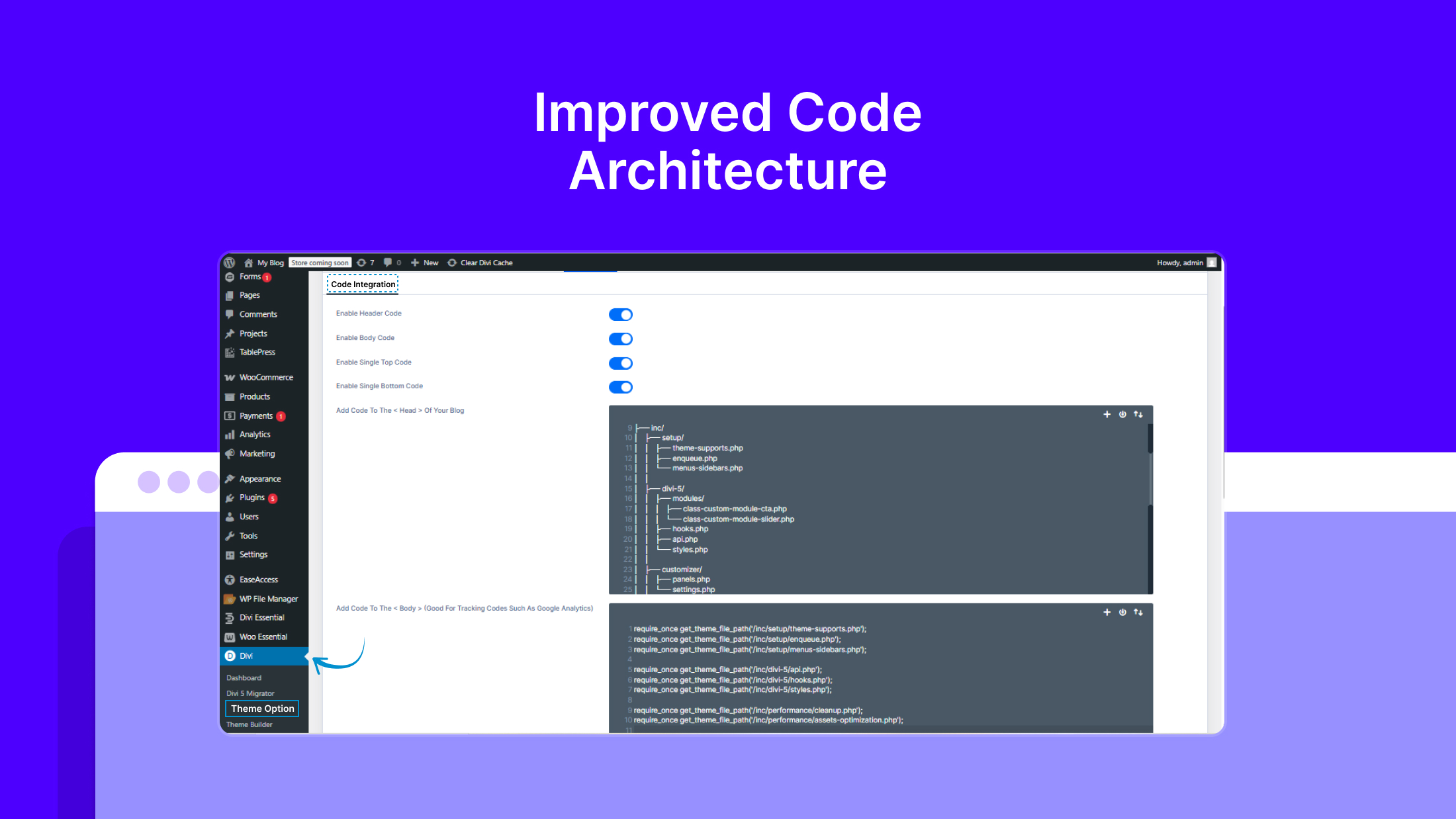Image resolution: width=1456 pixels, height=819 pixels.
Task: Toggle Enable Single Bottom Code off
Action: (x=620, y=387)
